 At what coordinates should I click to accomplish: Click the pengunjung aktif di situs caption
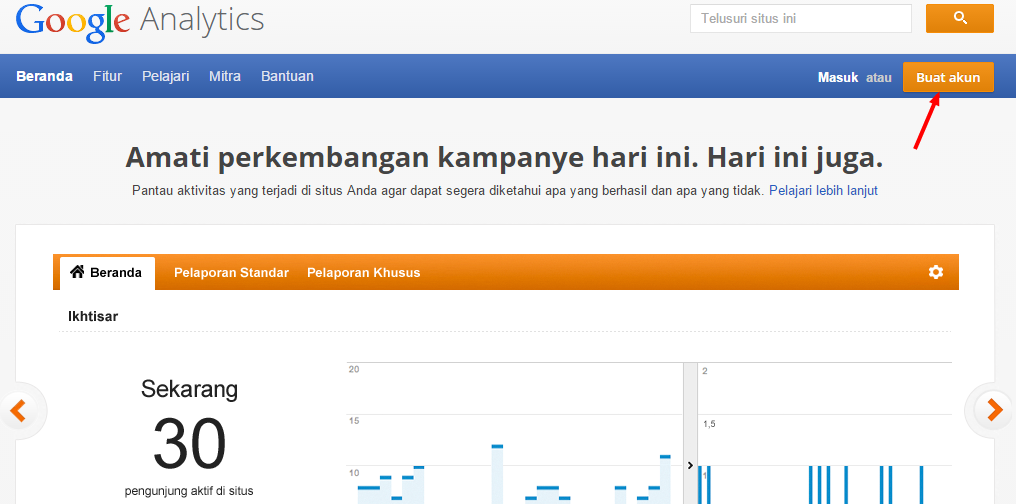coord(189,491)
